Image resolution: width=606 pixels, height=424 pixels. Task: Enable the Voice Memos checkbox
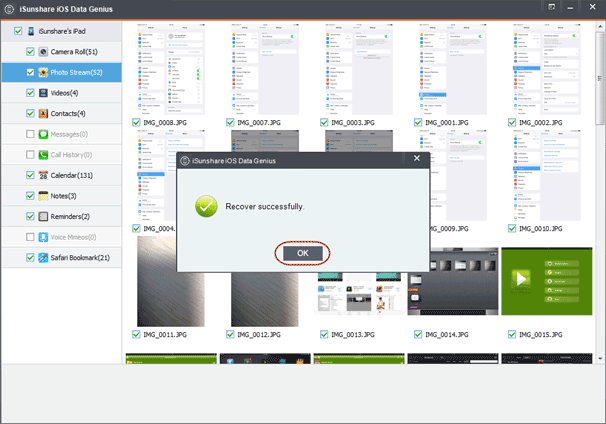pyautogui.click(x=30, y=237)
